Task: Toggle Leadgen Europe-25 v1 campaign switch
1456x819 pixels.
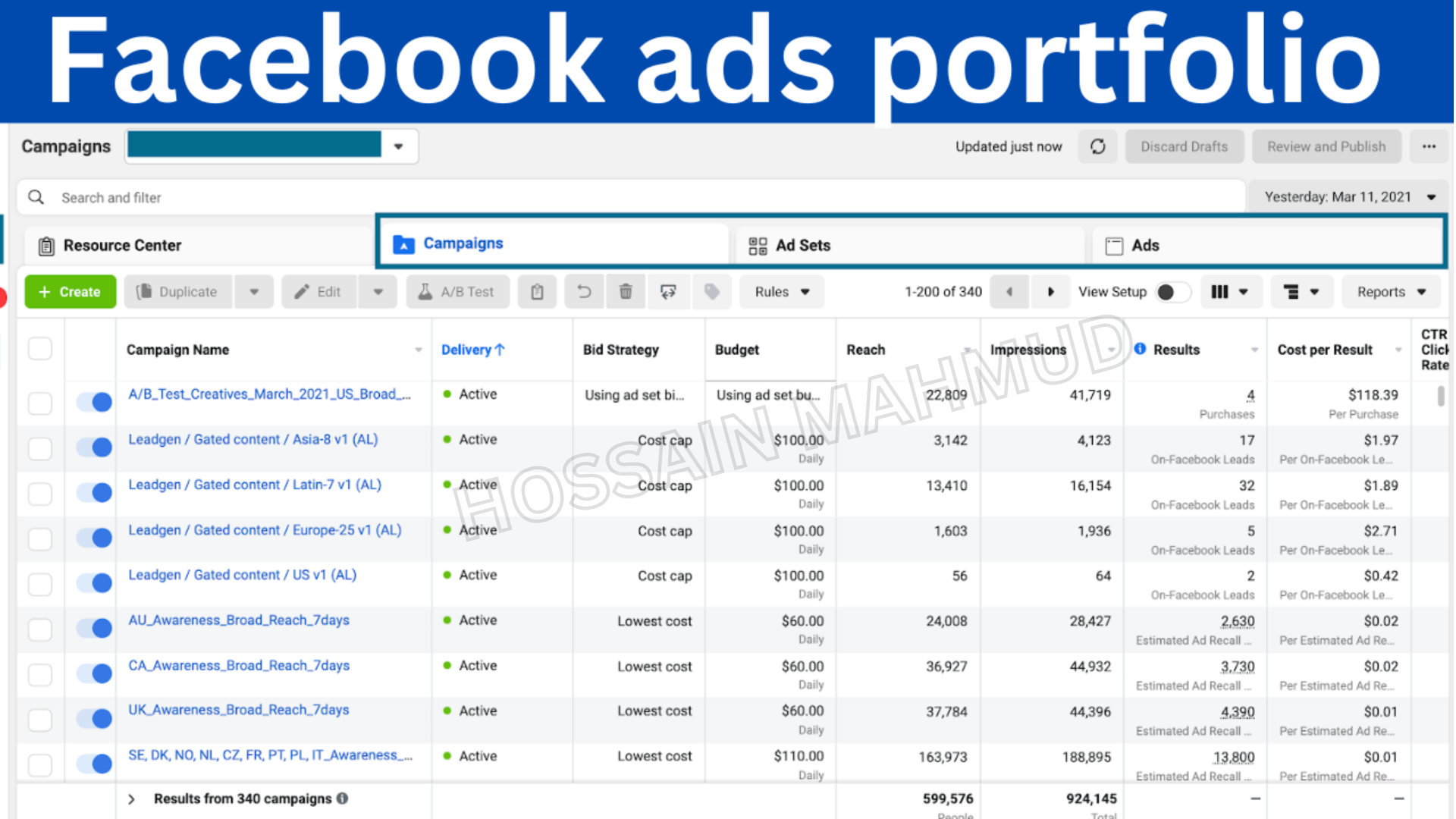Action: coord(94,538)
